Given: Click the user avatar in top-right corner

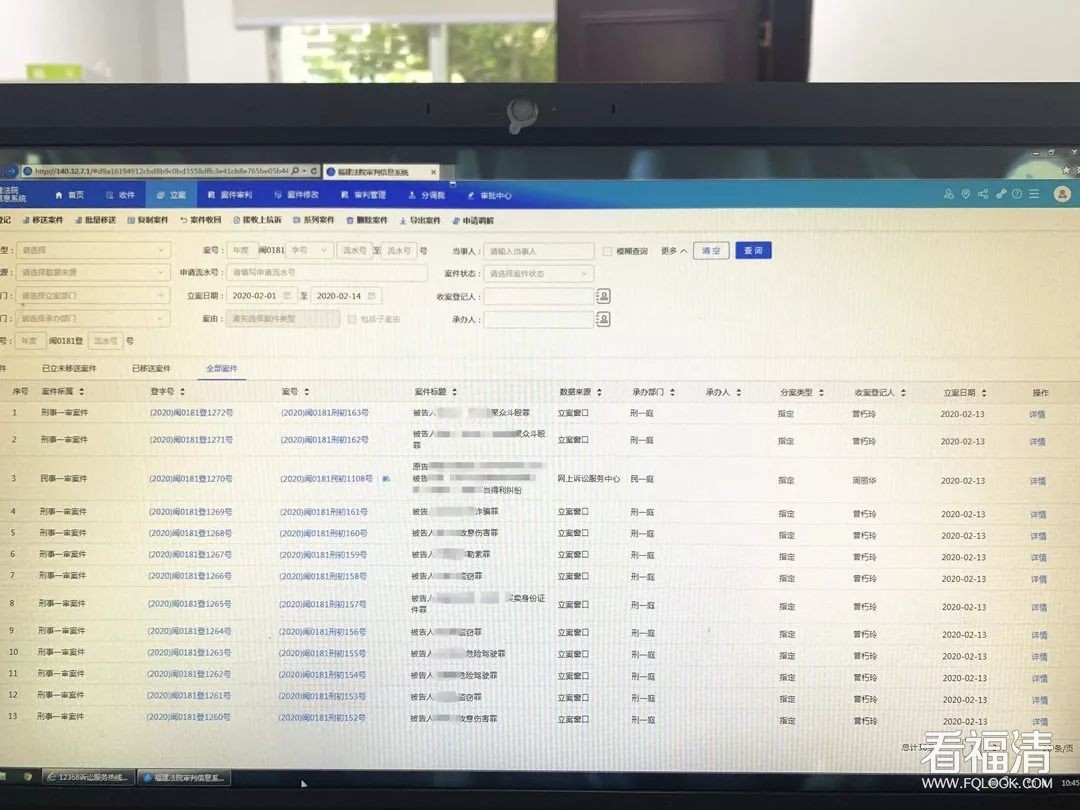Looking at the screenshot, I should click(1061, 194).
